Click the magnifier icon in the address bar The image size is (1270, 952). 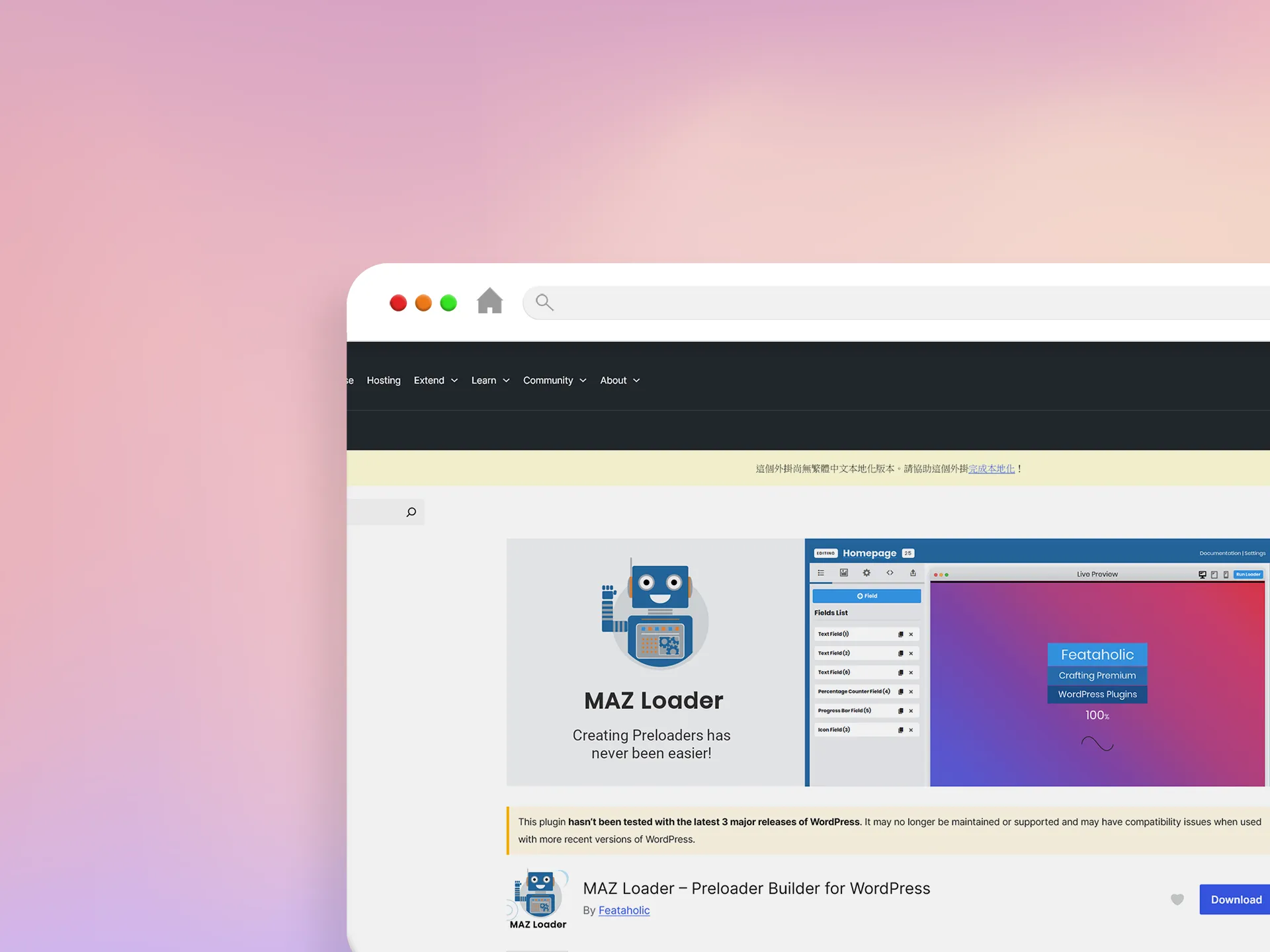(544, 302)
